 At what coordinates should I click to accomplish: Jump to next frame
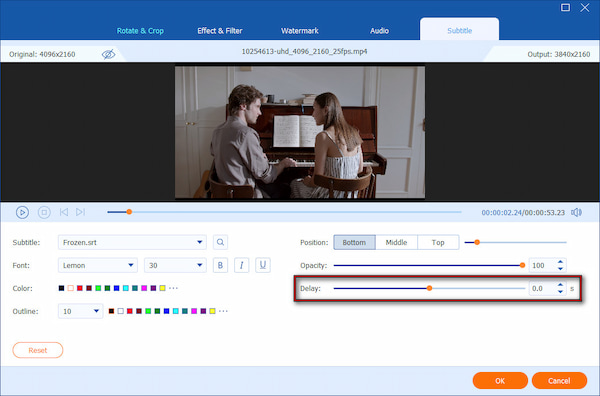click(80, 212)
